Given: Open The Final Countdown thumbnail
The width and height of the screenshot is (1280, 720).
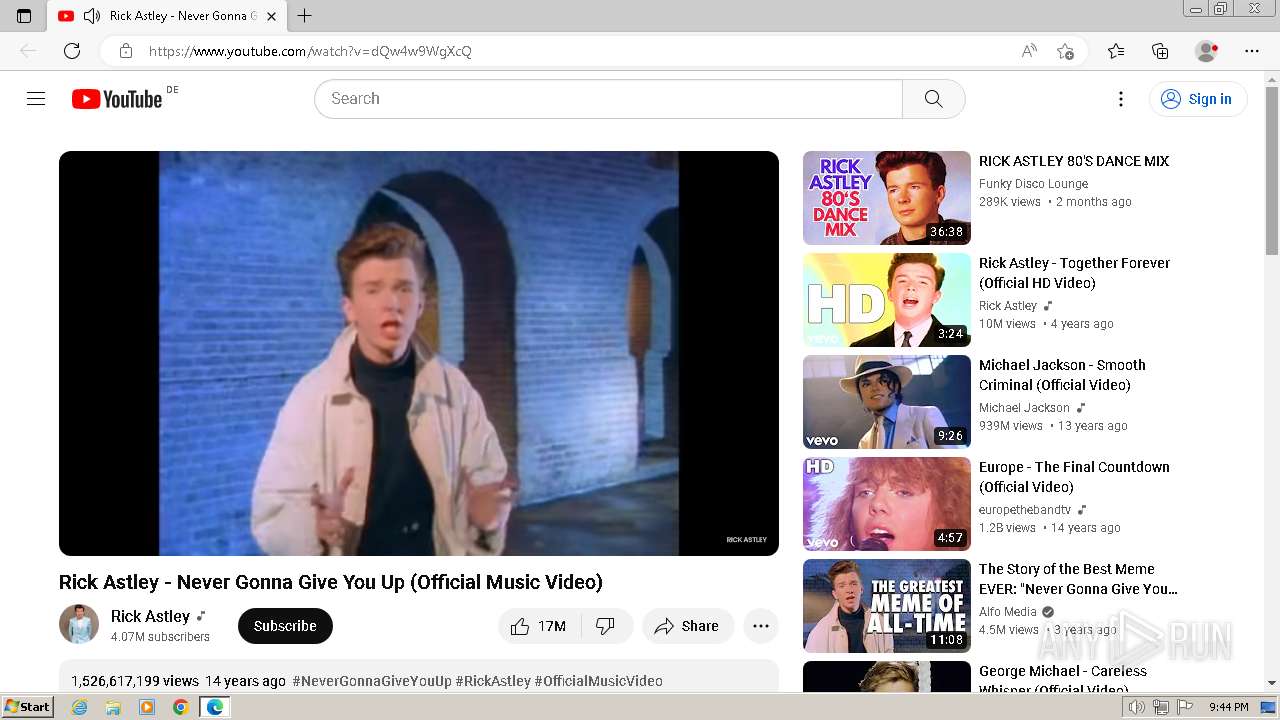Looking at the screenshot, I should (x=887, y=504).
